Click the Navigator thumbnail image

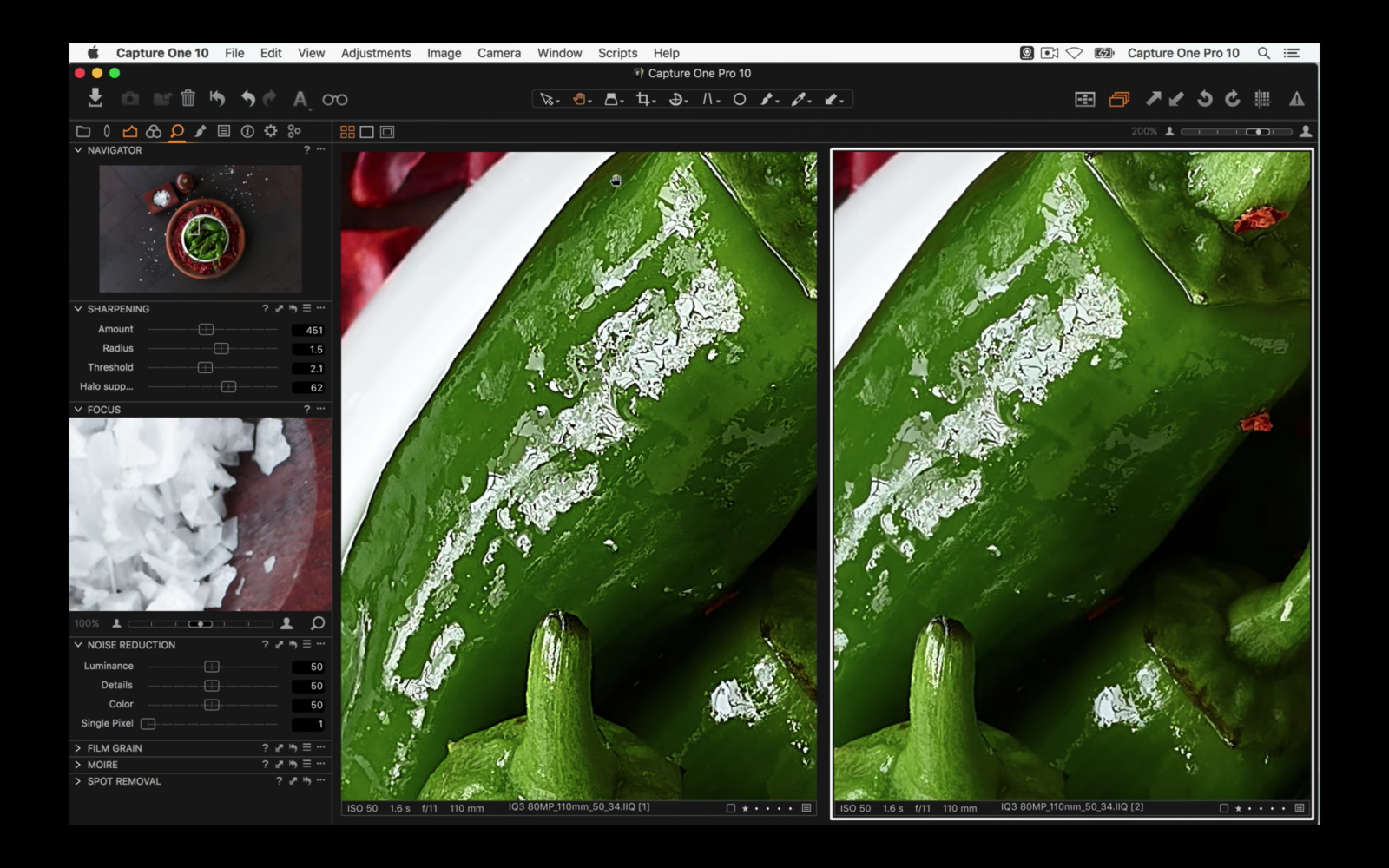(x=200, y=227)
